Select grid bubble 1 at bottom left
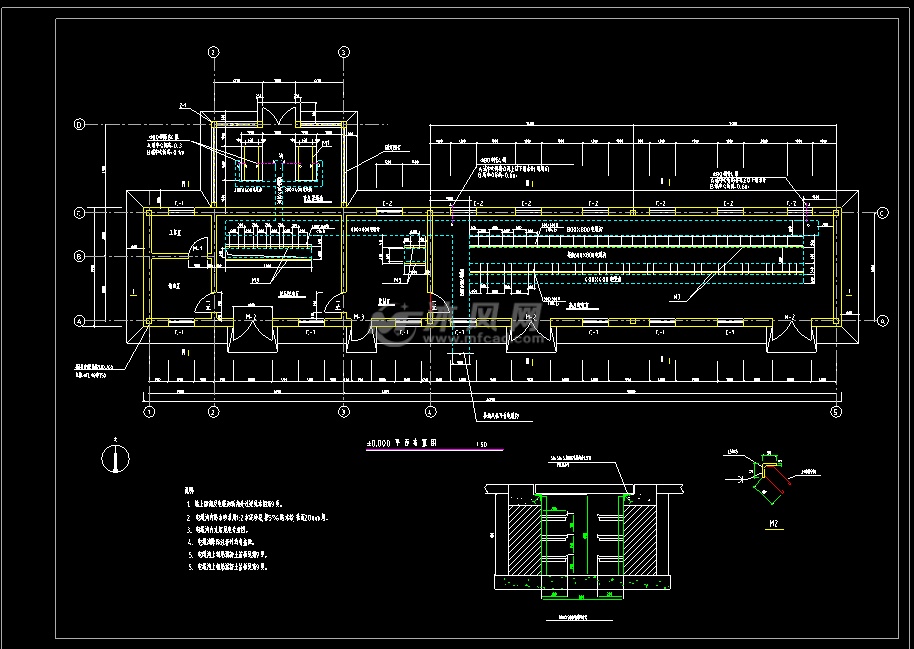The height and width of the screenshot is (649, 914). click(148, 411)
